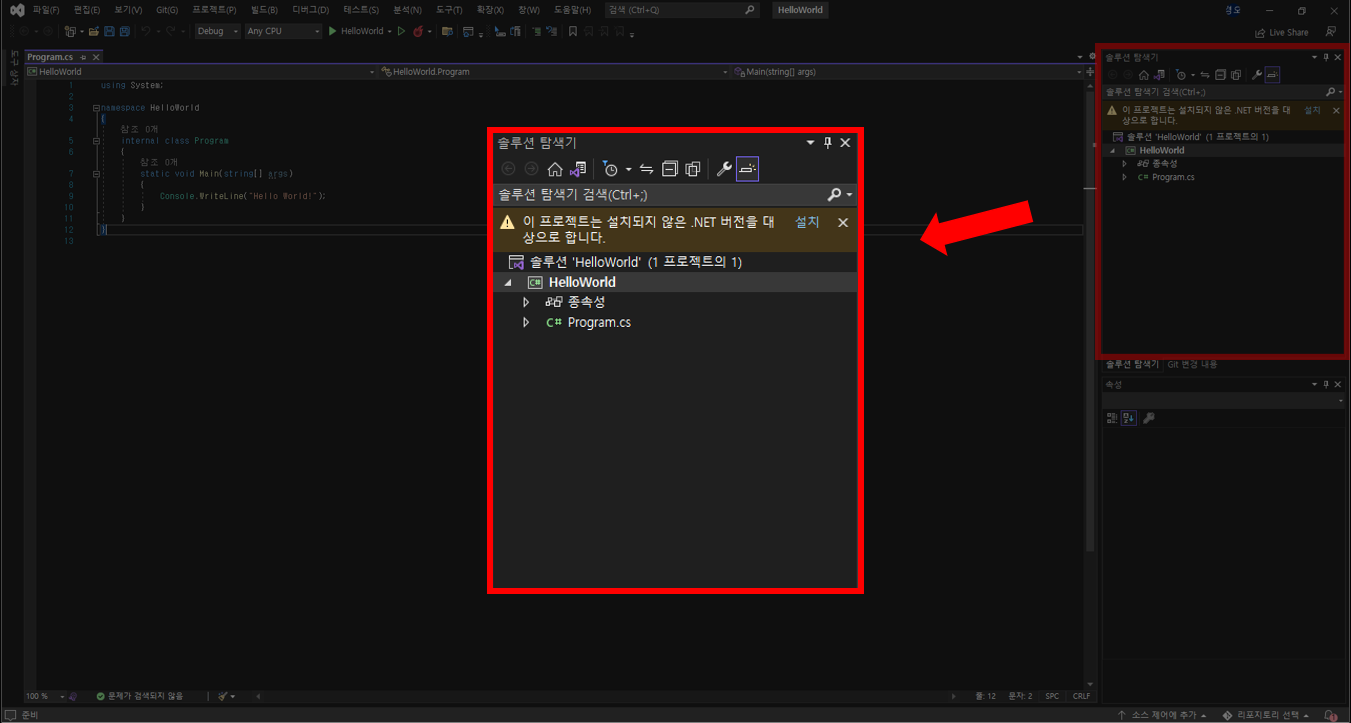Click the Sync with Active Document arrows in the enlarged callout
The height and width of the screenshot is (723, 1351).
[647, 169]
